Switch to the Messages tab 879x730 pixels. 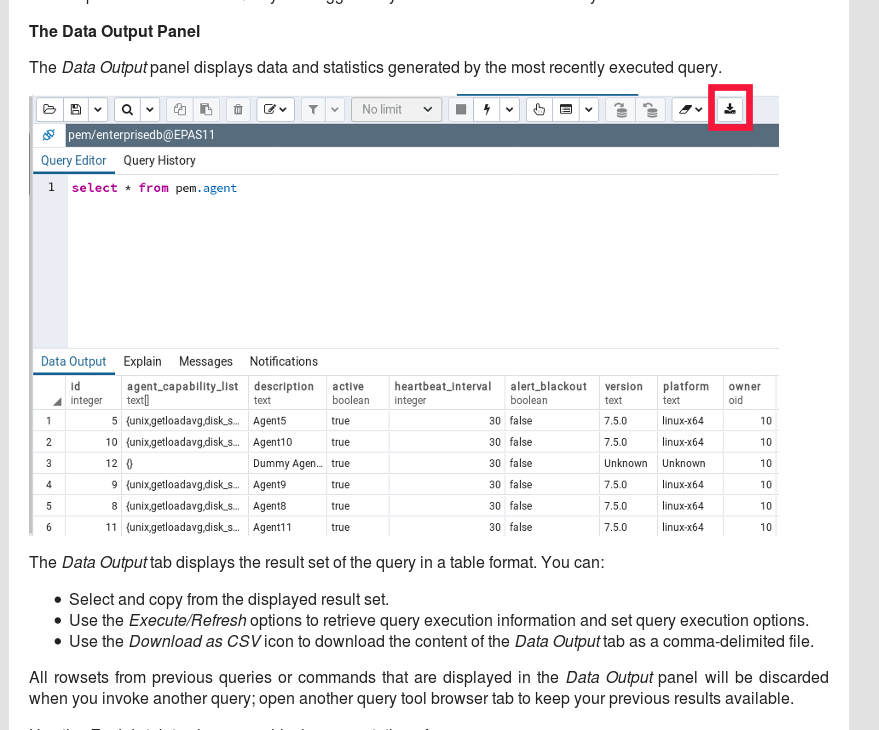click(x=205, y=361)
